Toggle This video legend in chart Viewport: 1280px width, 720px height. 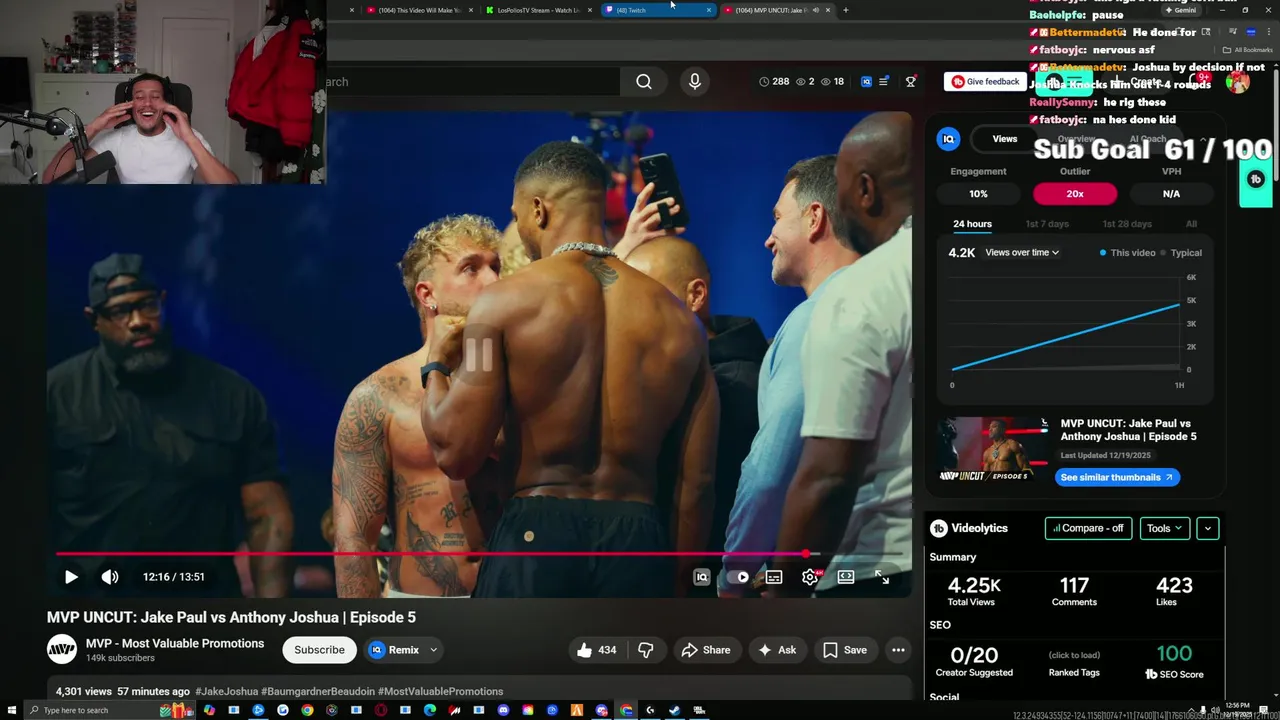pos(1128,253)
